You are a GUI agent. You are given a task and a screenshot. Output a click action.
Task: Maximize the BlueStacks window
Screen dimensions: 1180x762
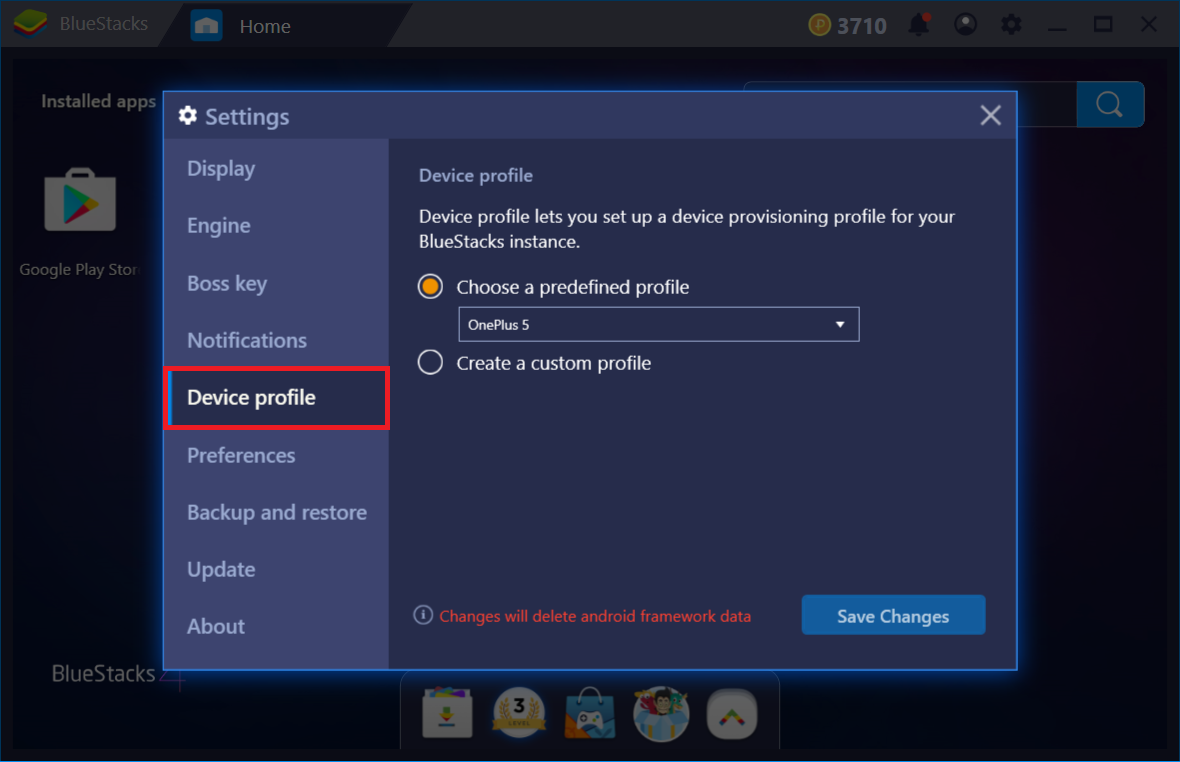1103,25
